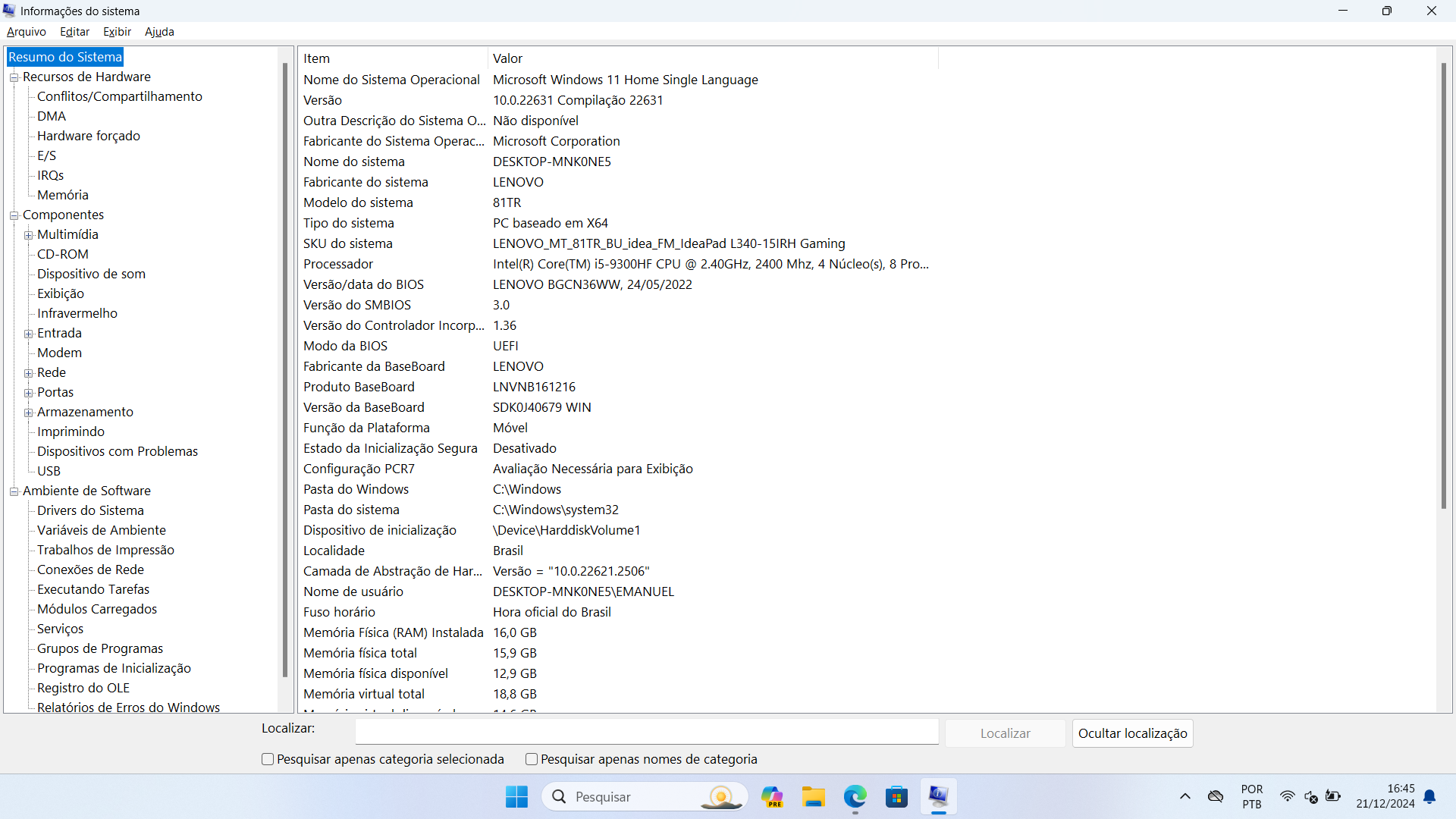Click the details pane vertical scrollbar
This screenshot has height=819, width=1456.
point(1444,287)
